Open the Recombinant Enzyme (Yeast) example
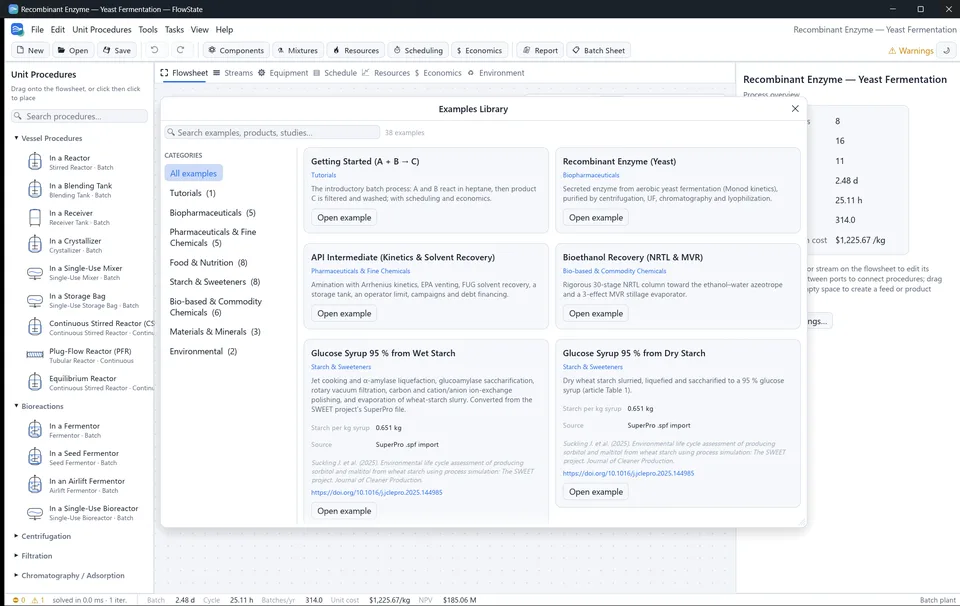The width and height of the screenshot is (960, 606). [596, 217]
